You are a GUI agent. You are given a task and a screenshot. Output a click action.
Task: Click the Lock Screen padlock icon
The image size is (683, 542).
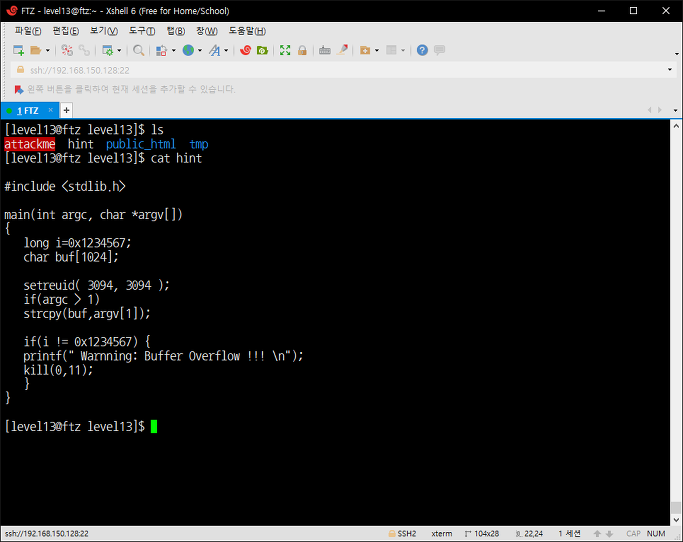pos(302,51)
